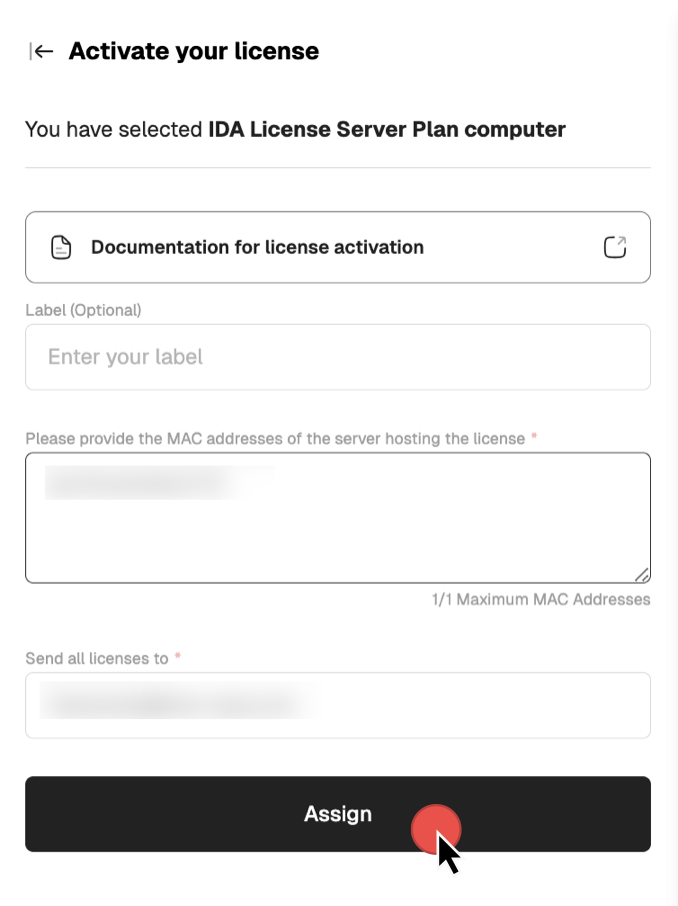Click the You have selected text

(x=114, y=130)
